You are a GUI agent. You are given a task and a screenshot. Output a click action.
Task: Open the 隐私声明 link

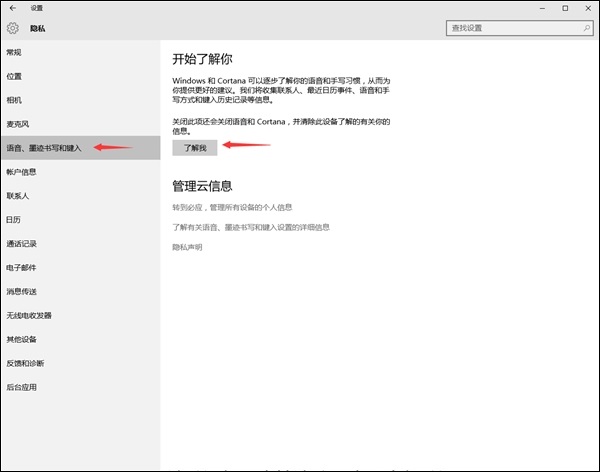(x=187, y=247)
